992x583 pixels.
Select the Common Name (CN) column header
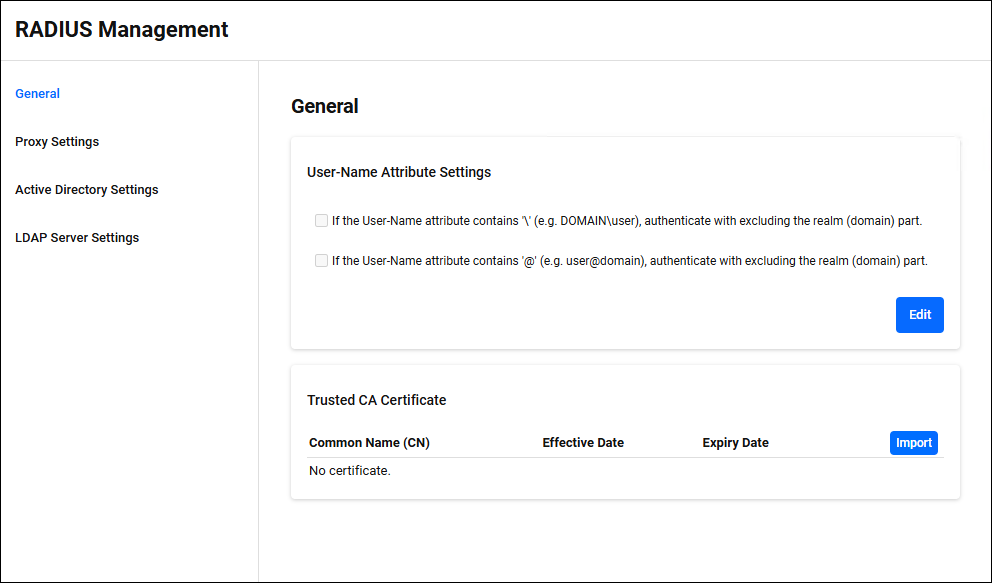pos(369,443)
